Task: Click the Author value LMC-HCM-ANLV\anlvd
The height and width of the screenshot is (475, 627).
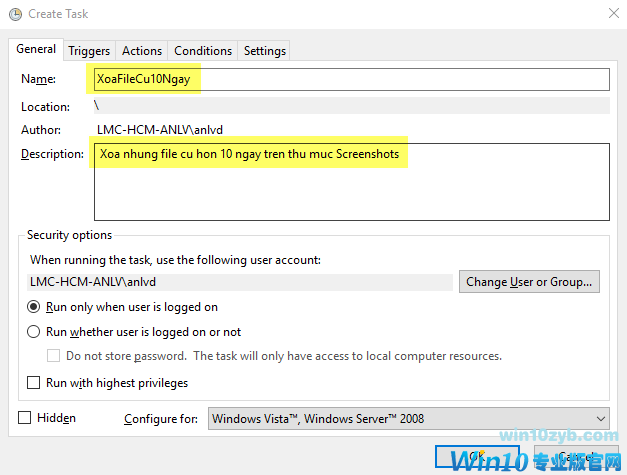Action: (x=160, y=130)
